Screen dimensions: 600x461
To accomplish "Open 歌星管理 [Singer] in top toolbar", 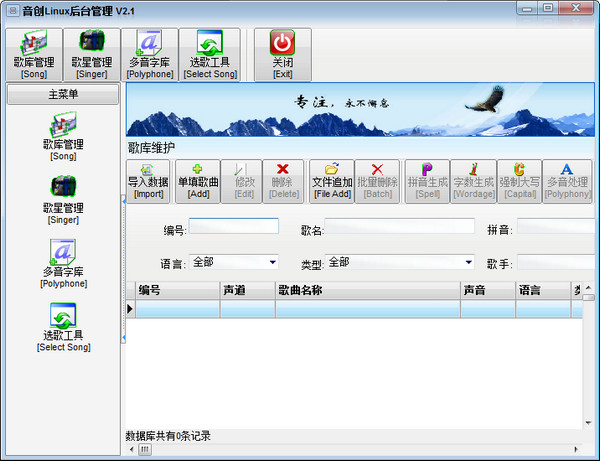I will pyautogui.click(x=92, y=54).
